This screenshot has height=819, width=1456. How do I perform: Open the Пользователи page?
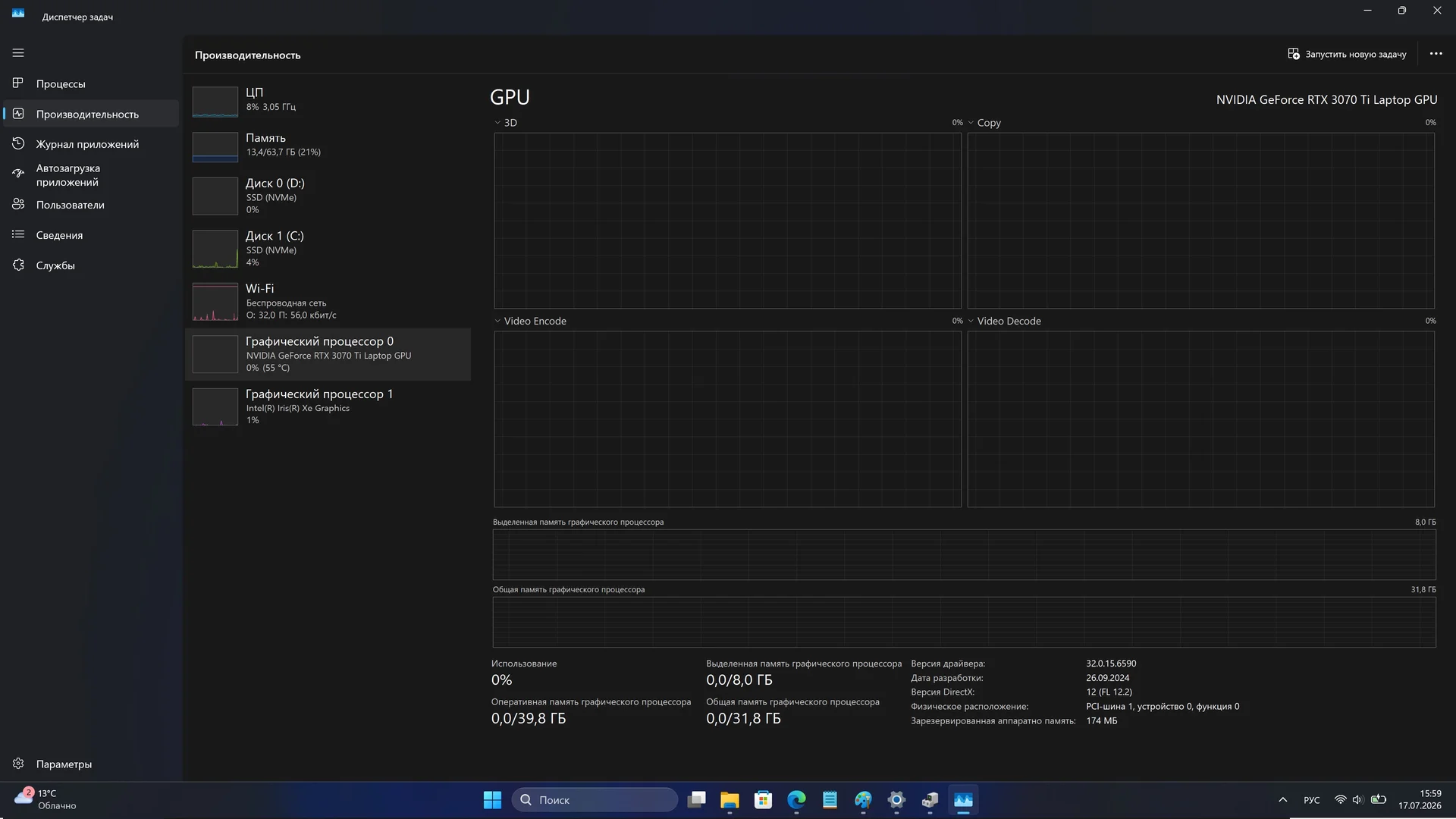click(91, 205)
